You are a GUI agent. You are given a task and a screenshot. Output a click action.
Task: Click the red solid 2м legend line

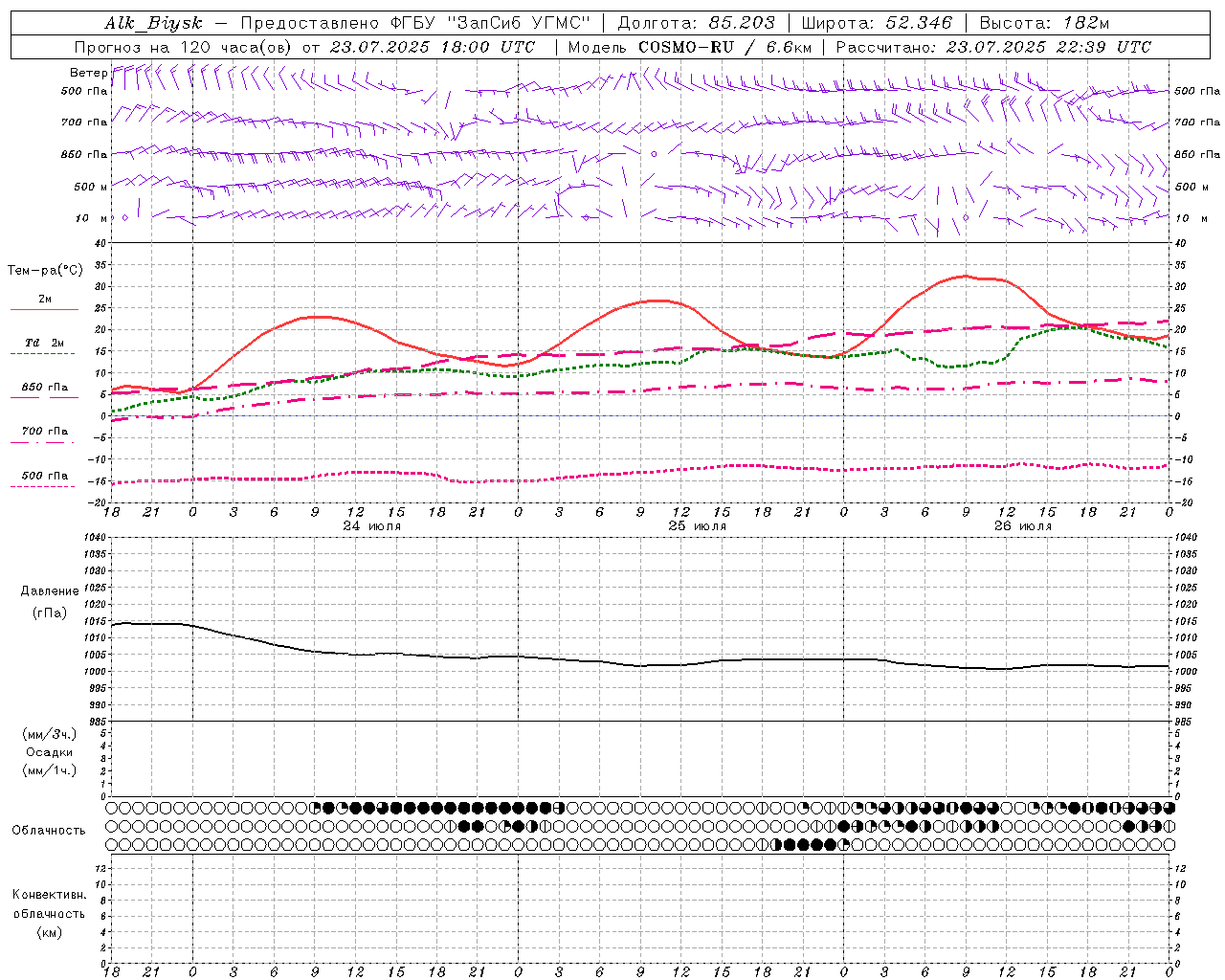[x=44, y=310]
